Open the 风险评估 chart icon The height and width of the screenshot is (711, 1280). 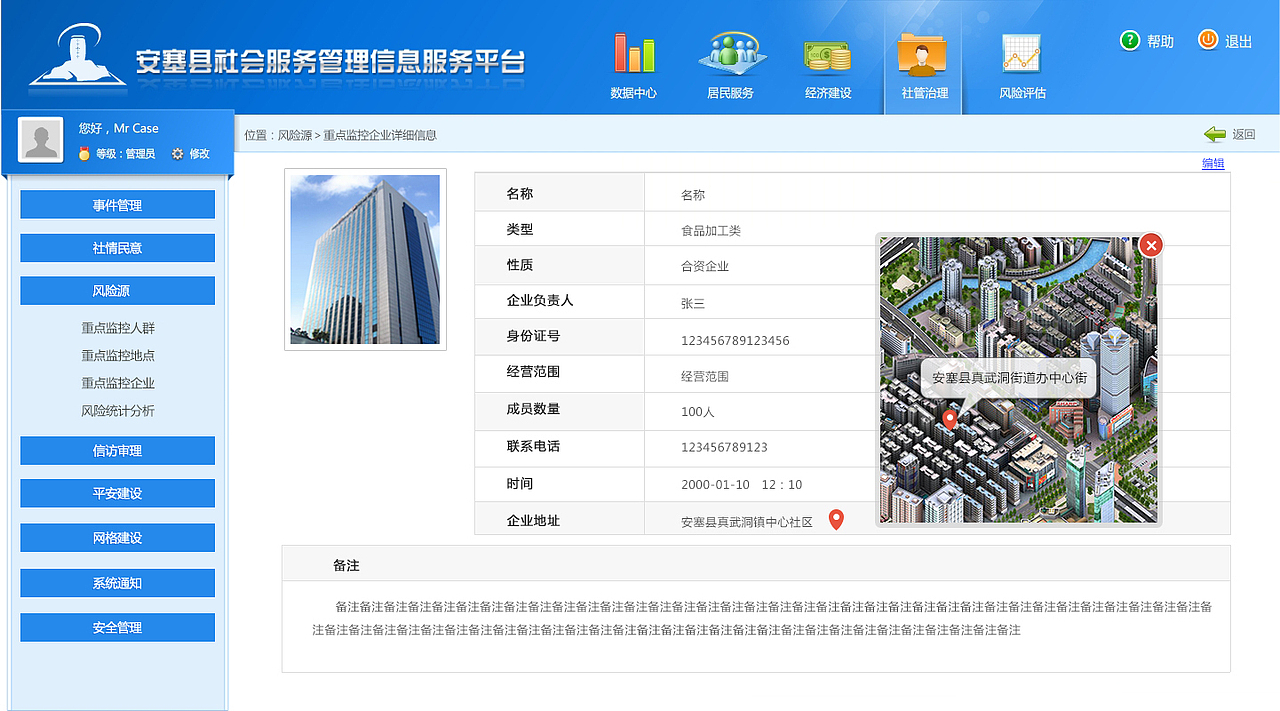point(1021,54)
